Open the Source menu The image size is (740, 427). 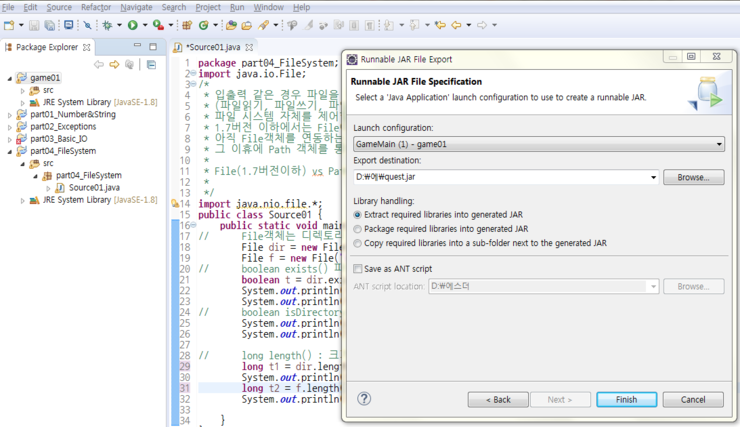[x=59, y=7]
